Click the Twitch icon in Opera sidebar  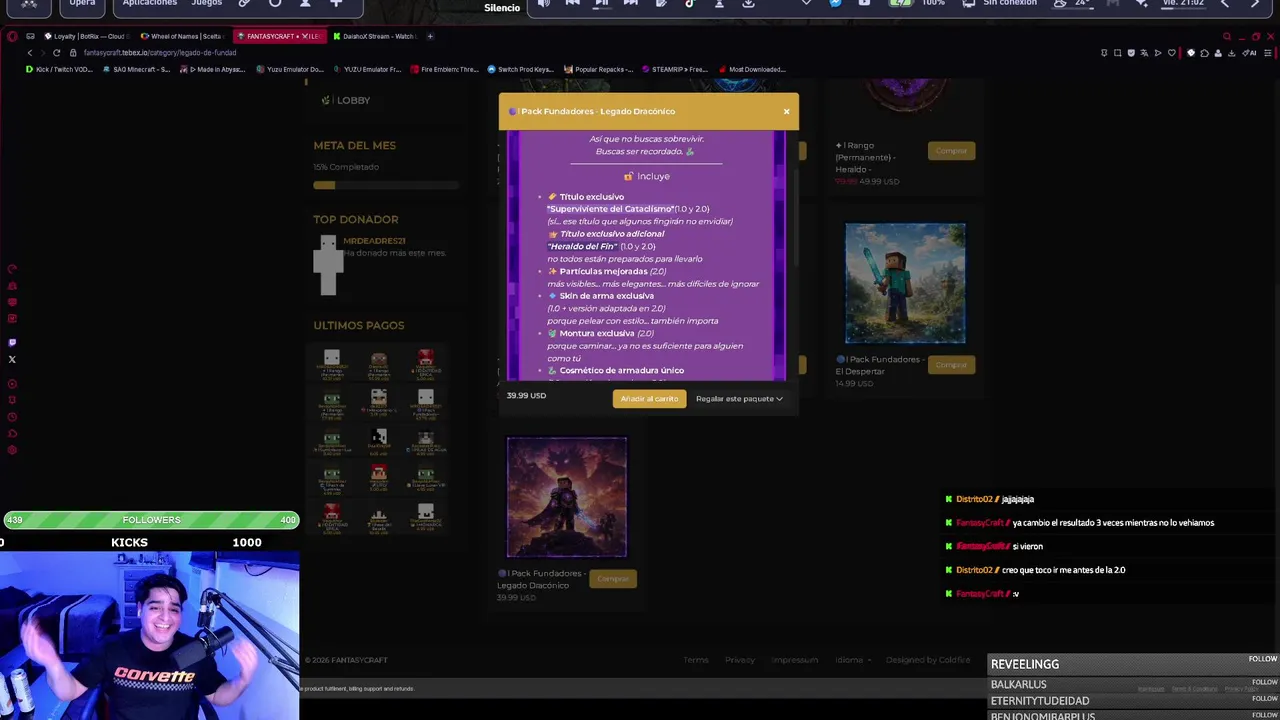coord(12,342)
